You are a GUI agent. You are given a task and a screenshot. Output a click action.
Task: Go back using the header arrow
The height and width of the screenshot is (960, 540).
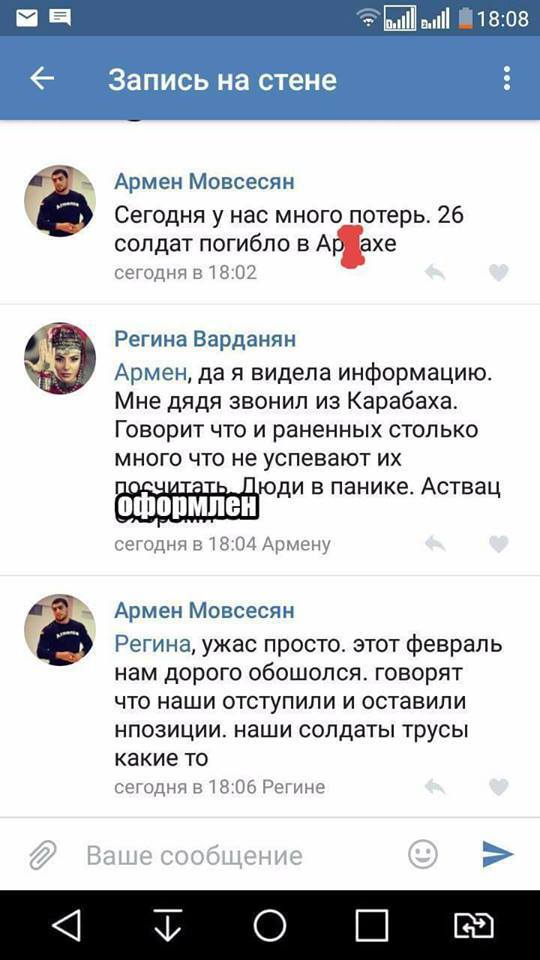(x=42, y=78)
